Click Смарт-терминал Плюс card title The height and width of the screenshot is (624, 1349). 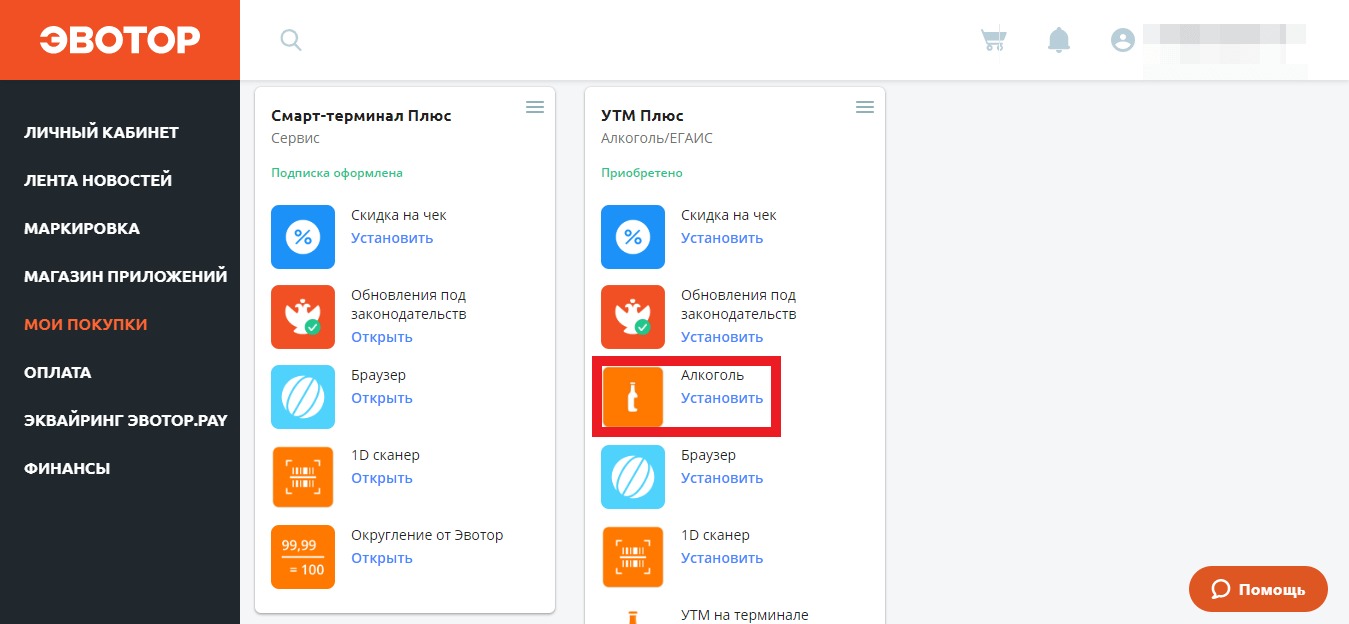pos(361,116)
